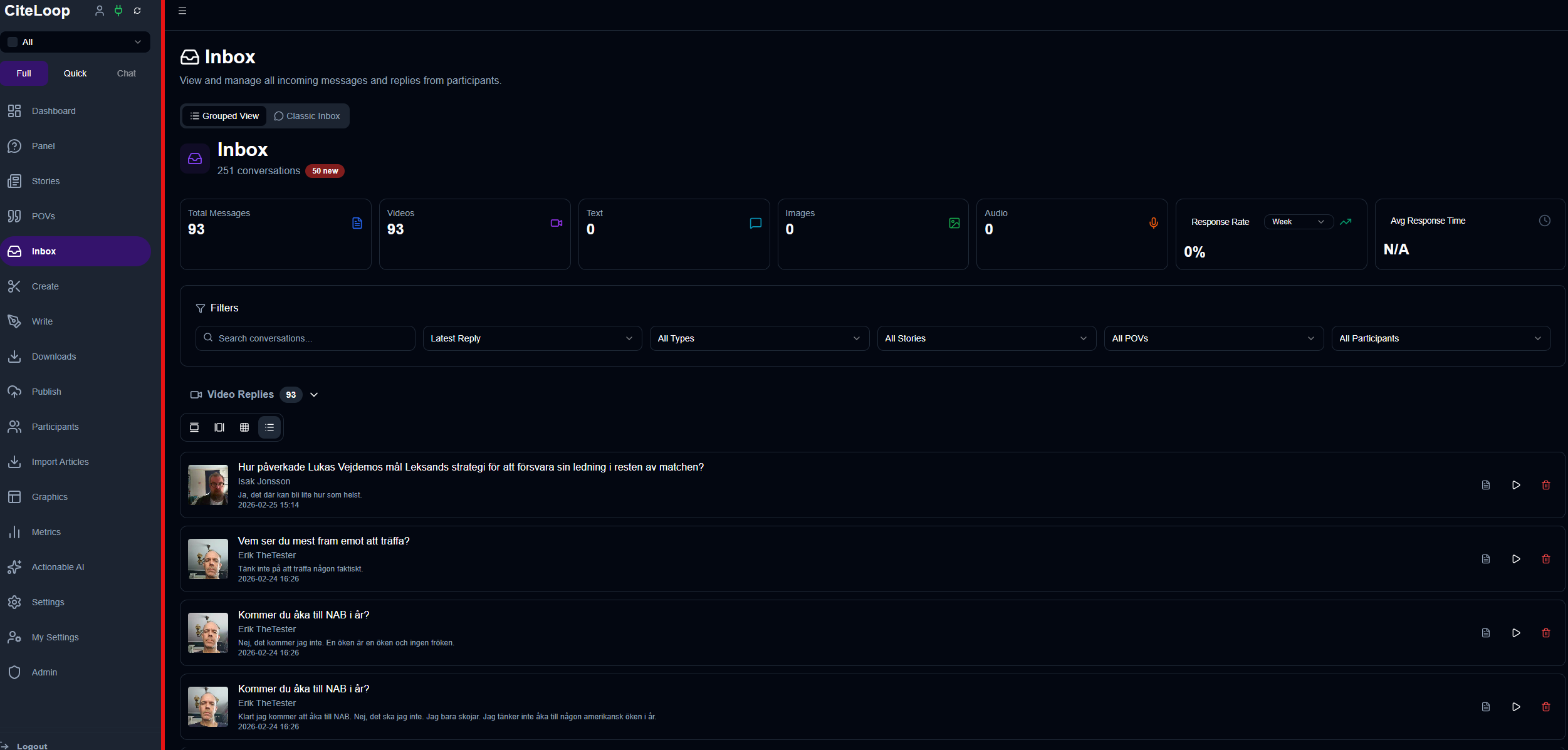Open Create in the sidebar
This screenshot has width=1568, height=750.
75,286
